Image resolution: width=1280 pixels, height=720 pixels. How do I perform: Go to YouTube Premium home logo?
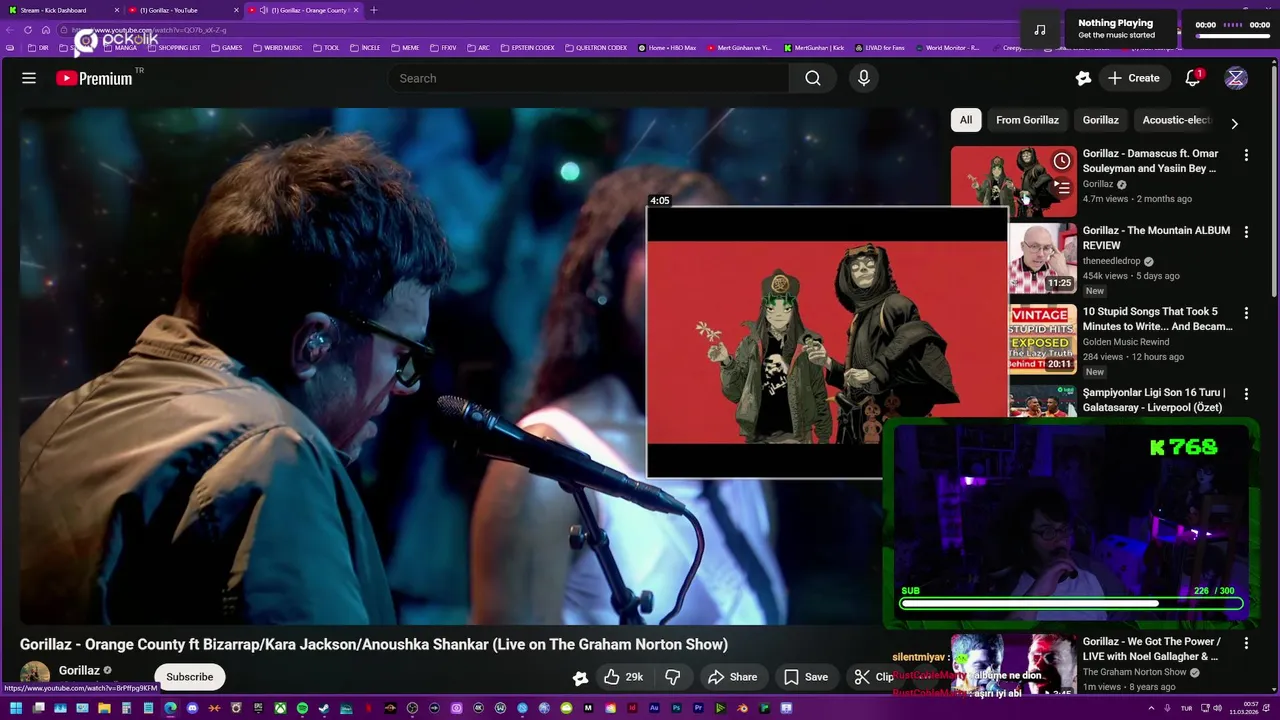(x=94, y=78)
